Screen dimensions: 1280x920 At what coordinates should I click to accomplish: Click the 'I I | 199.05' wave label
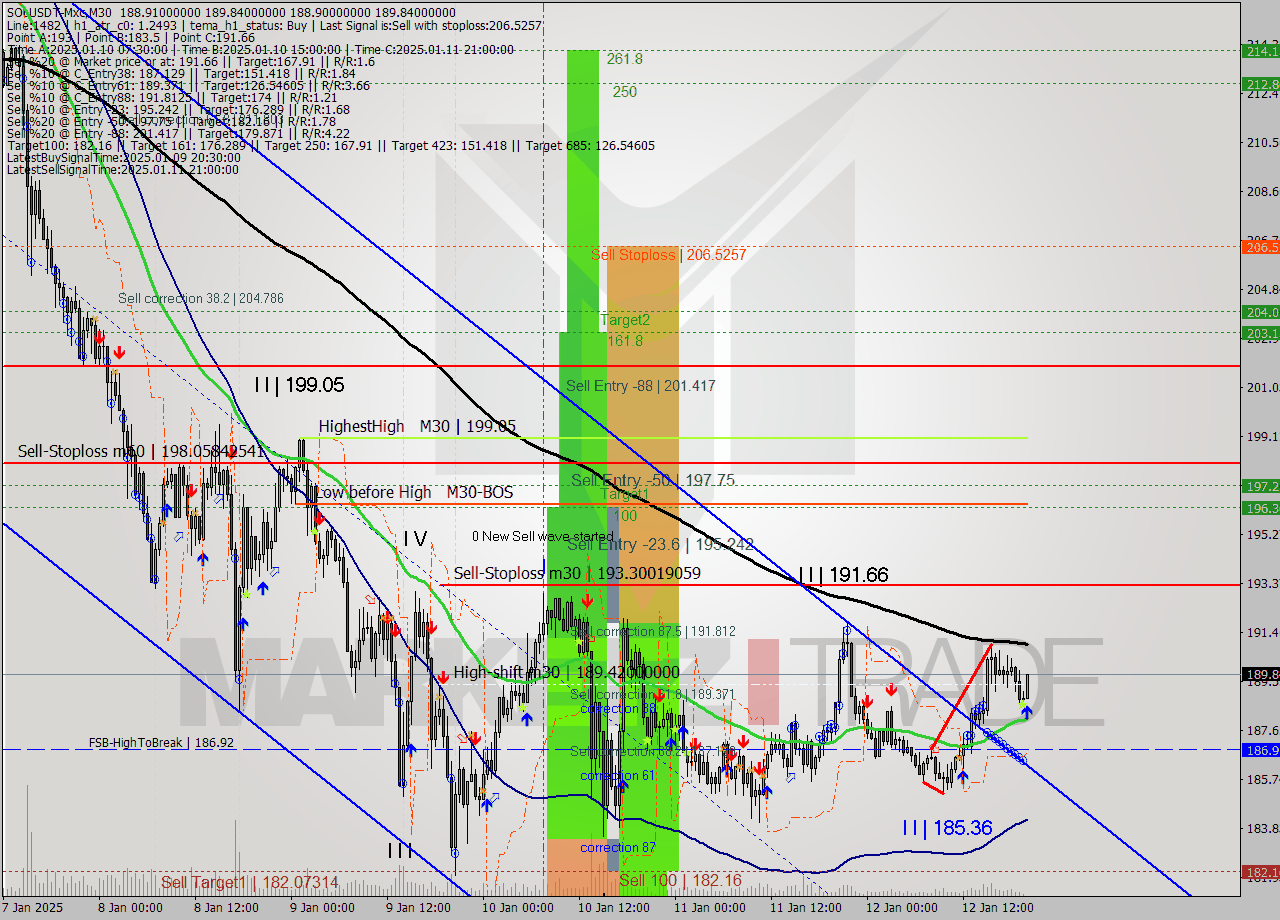pos(299,384)
